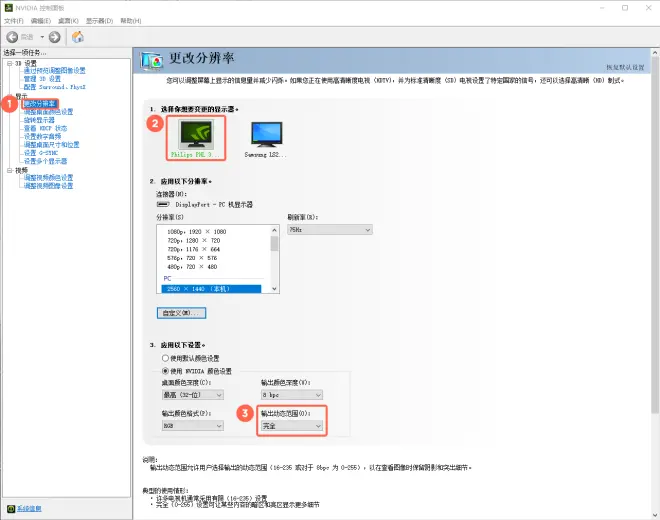The height and width of the screenshot is (520, 660).
Task: Select the Samsung monitor icon
Action: [266, 134]
